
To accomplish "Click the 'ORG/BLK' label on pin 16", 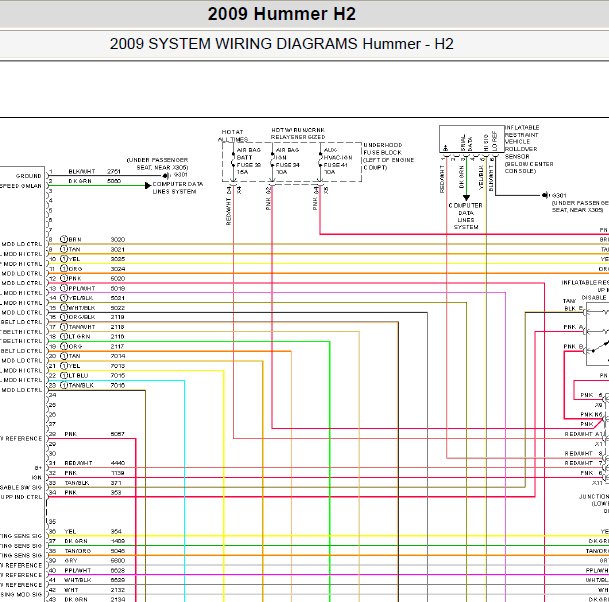I will click(82, 317).
